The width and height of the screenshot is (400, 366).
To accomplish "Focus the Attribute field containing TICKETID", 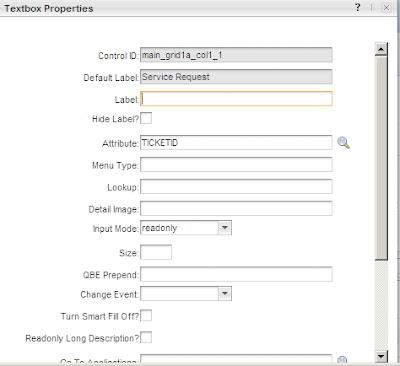I will [x=236, y=142].
